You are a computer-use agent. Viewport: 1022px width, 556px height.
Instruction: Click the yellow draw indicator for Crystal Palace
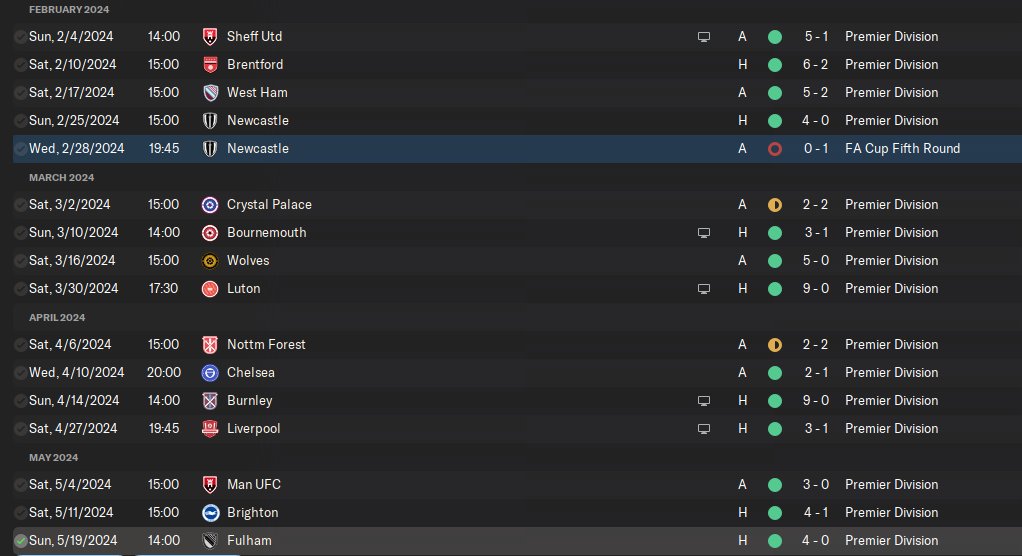click(x=774, y=205)
